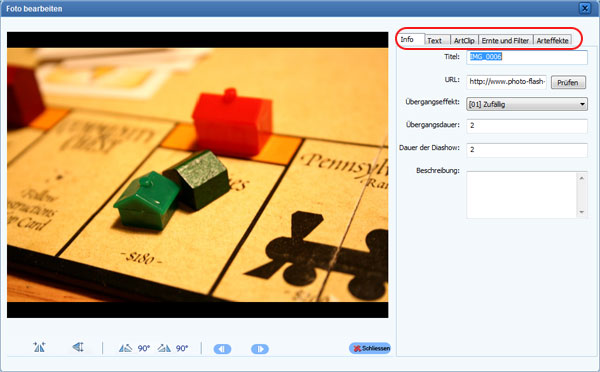Go to next photo
This screenshot has width=600, height=372.
(x=260, y=349)
